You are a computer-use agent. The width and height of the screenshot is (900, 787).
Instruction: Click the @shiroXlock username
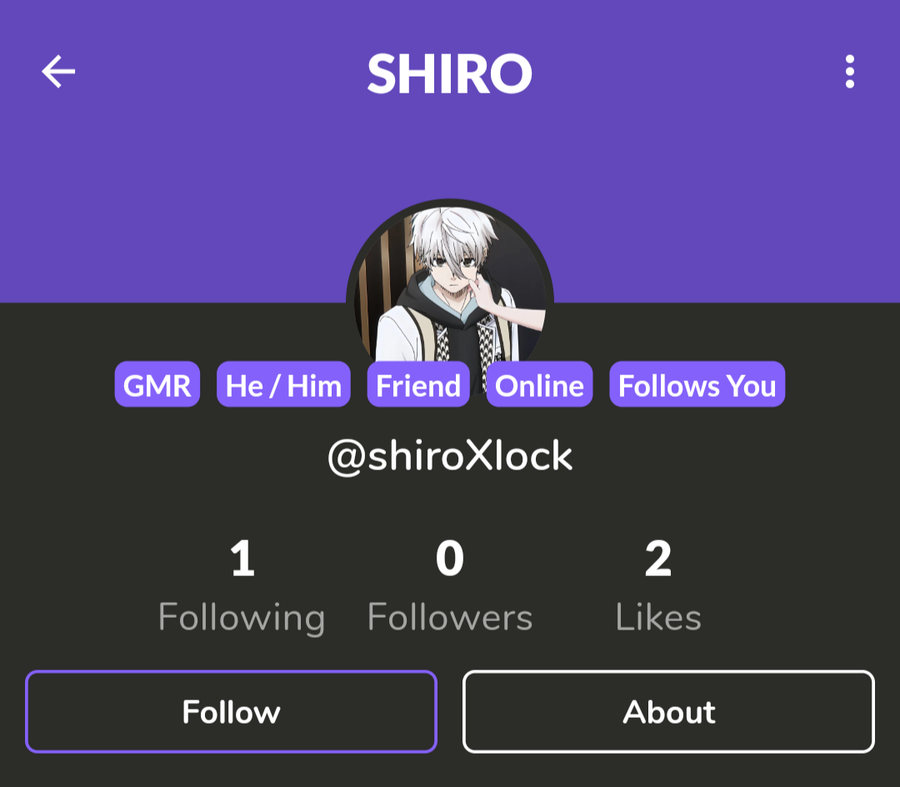450,456
